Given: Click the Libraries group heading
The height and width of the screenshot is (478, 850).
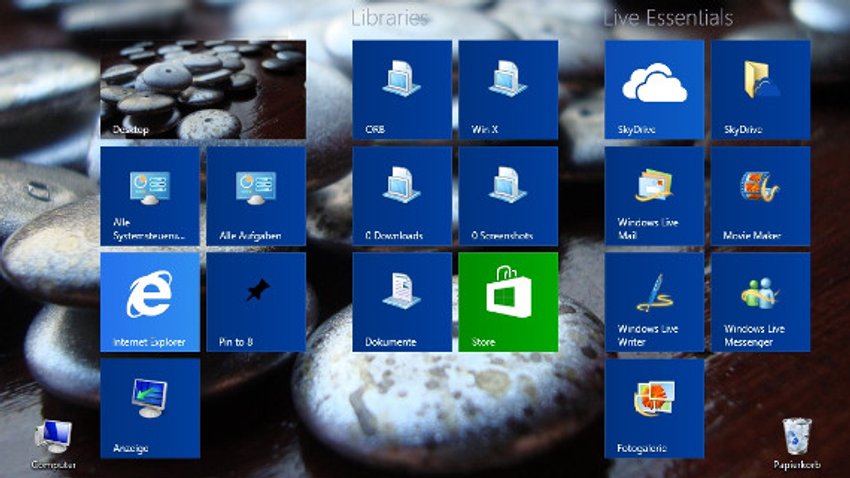Looking at the screenshot, I should click(390, 18).
